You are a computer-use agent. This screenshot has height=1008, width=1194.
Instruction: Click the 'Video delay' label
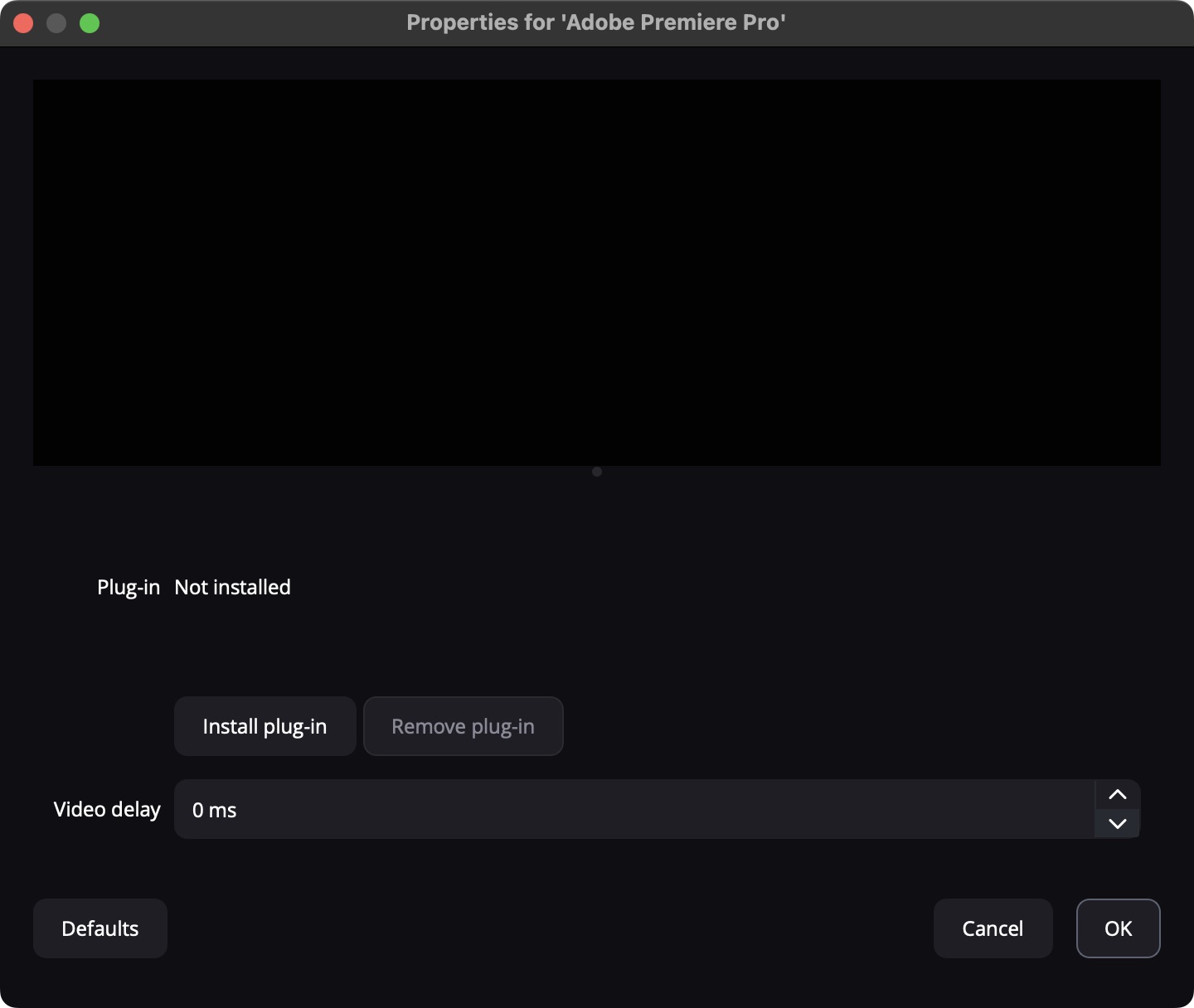pos(107,809)
